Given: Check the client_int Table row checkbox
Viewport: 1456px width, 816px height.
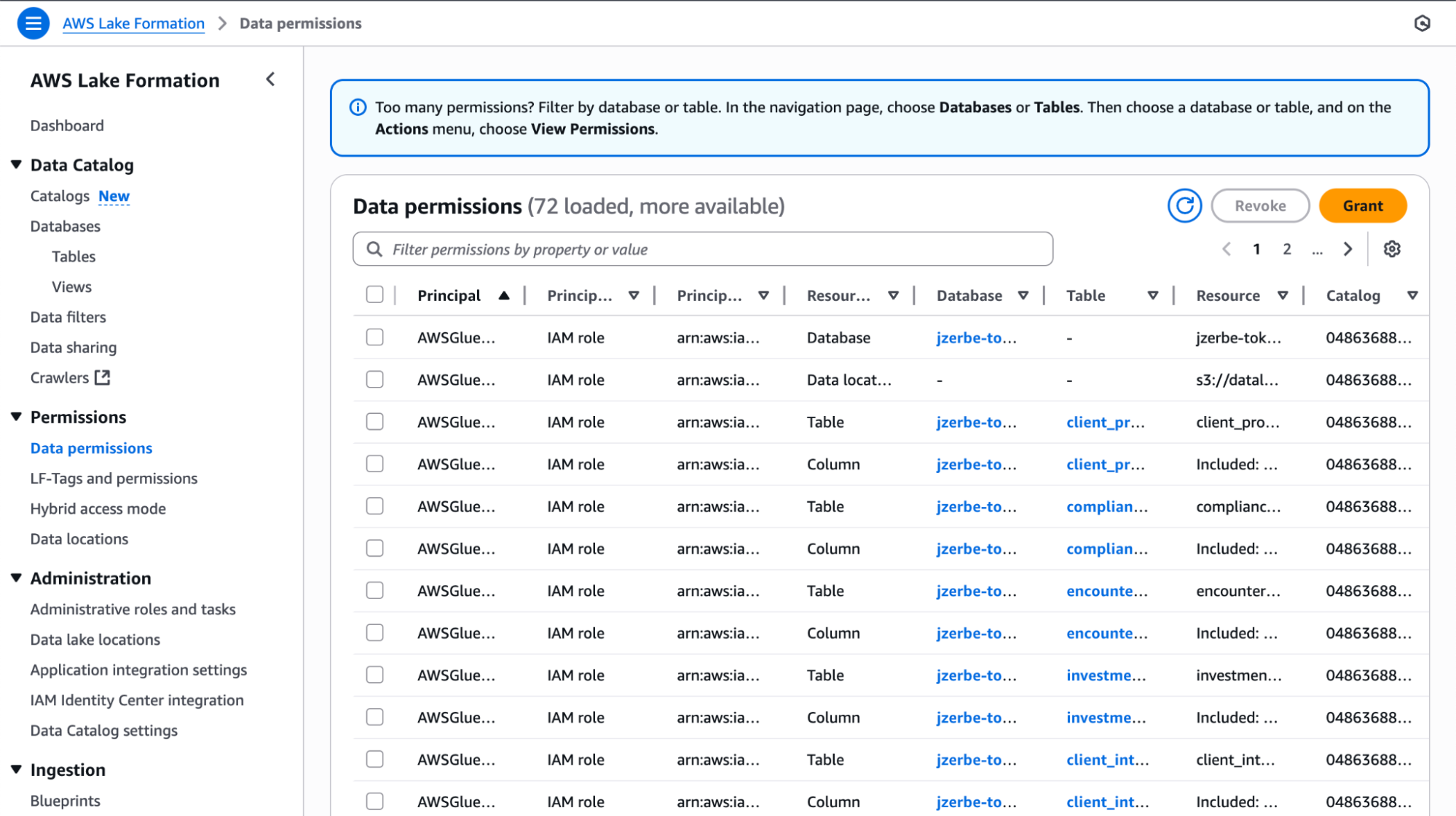Looking at the screenshot, I should click(x=374, y=760).
